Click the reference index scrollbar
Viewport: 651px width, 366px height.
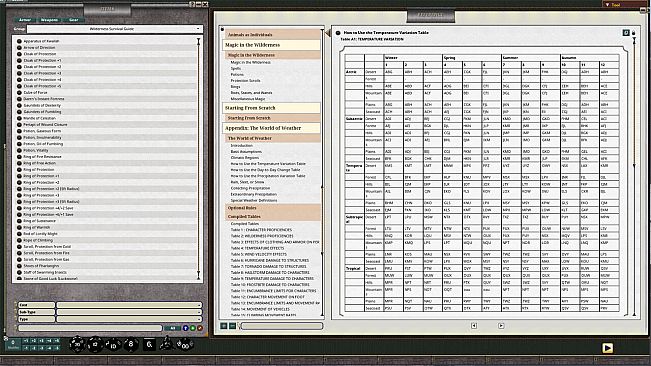point(323,173)
